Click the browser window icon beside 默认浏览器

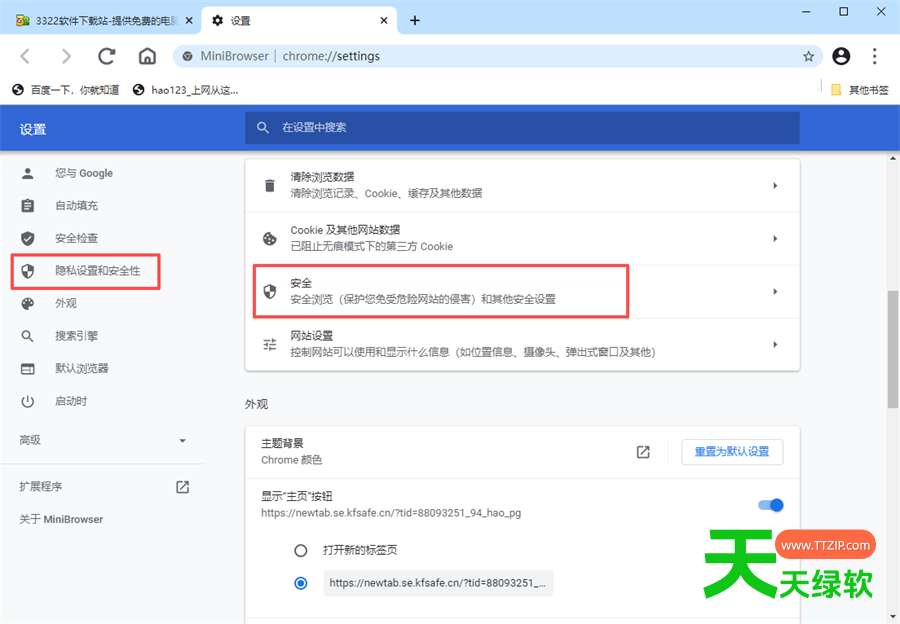[28, 369]
